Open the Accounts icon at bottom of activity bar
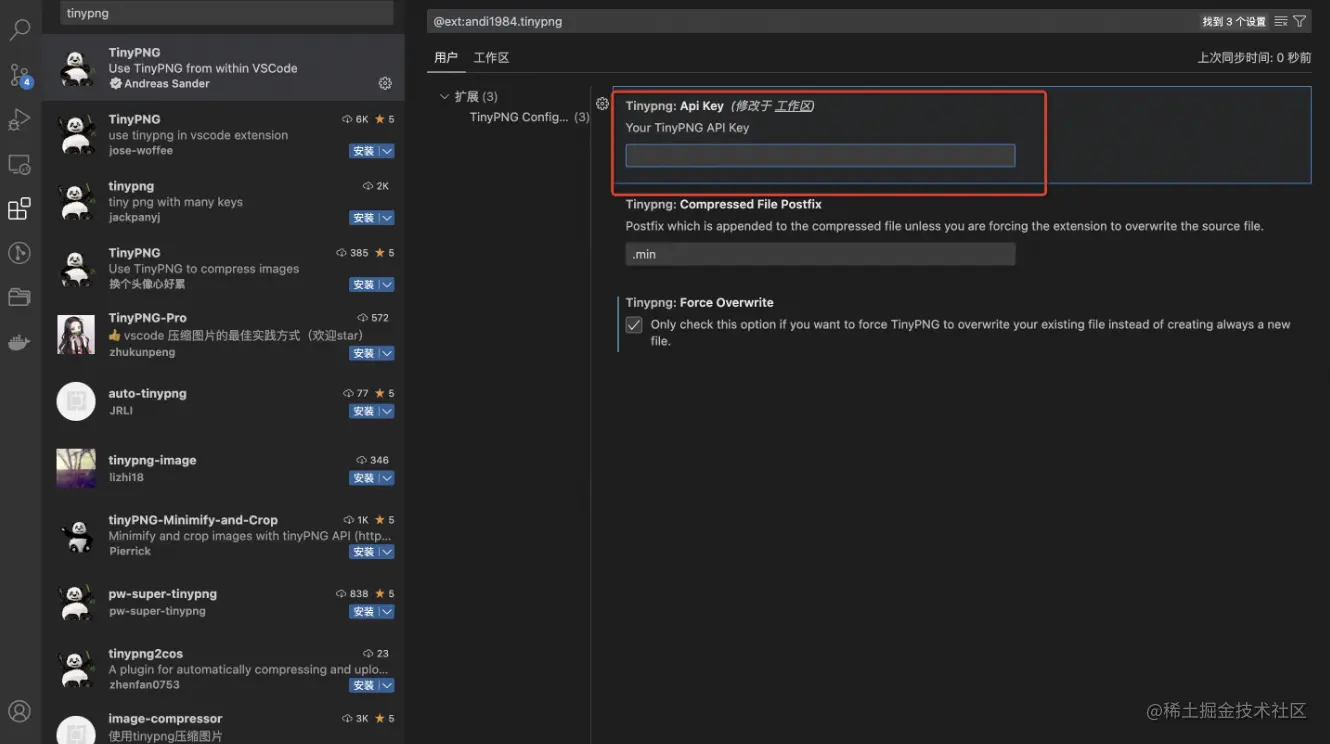Image resolution: width=1330 pixels, height=744 pixels. tap(19, 711)
